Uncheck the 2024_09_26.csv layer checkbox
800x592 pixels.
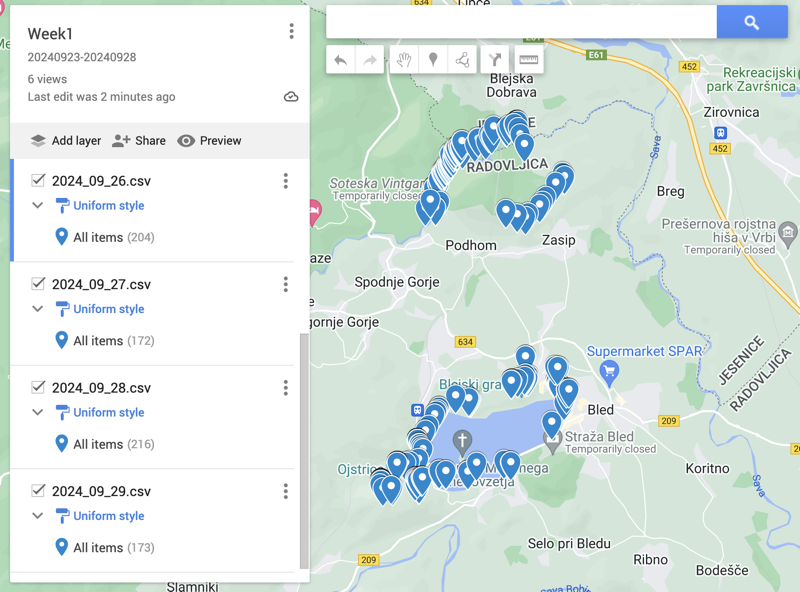38,181
